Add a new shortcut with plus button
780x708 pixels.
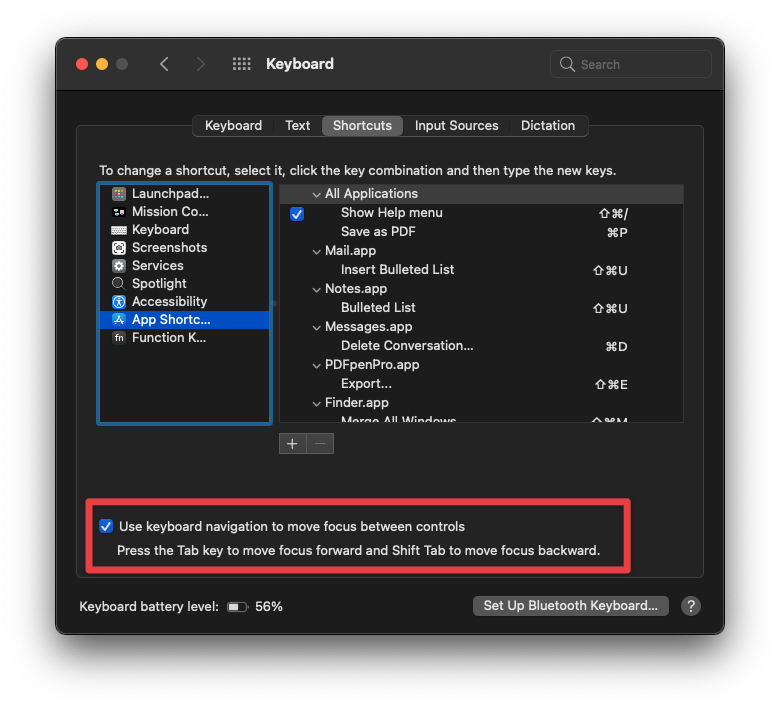292,444
